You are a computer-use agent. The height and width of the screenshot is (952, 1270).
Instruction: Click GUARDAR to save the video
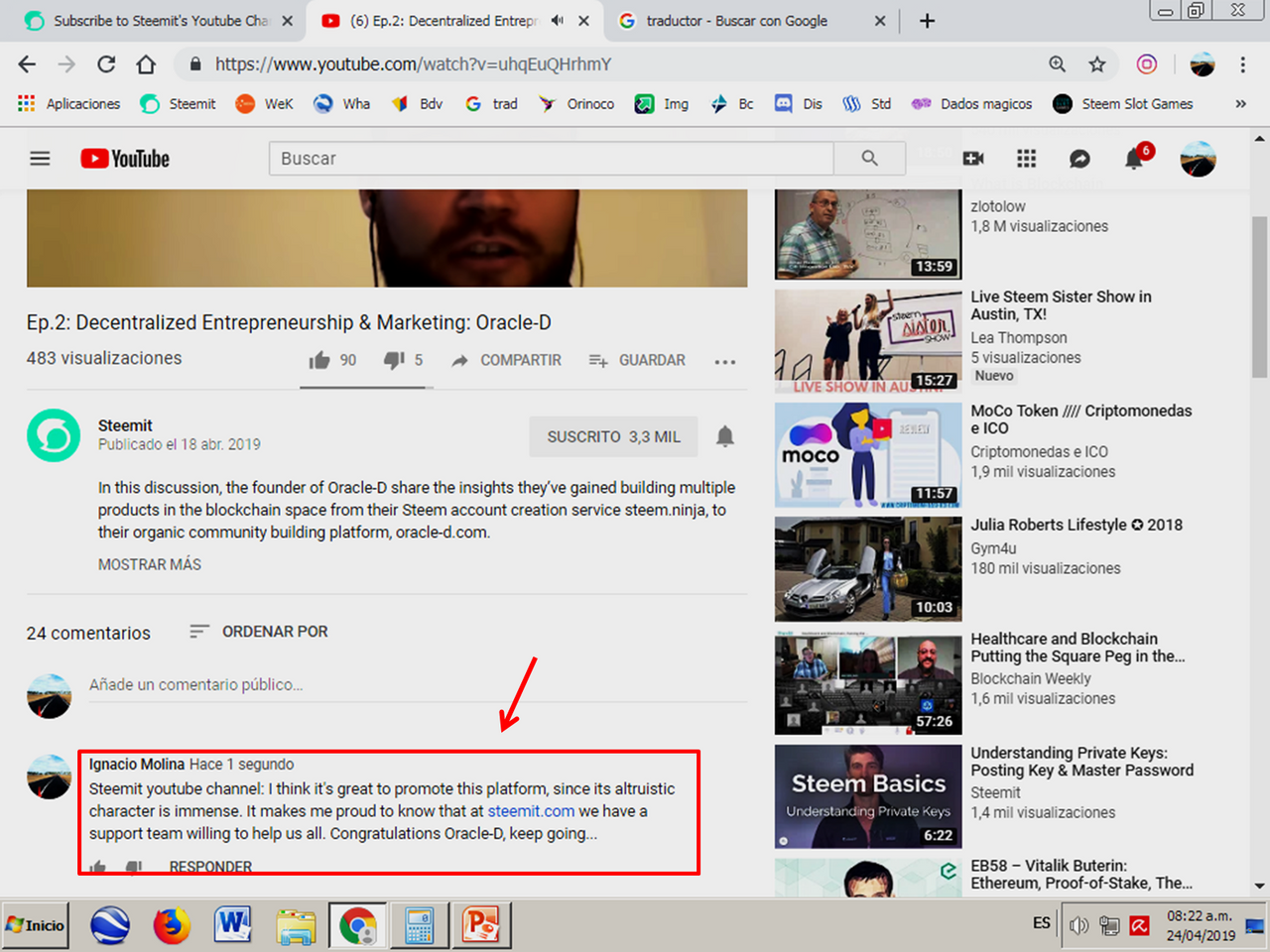(x=637, y=360)
